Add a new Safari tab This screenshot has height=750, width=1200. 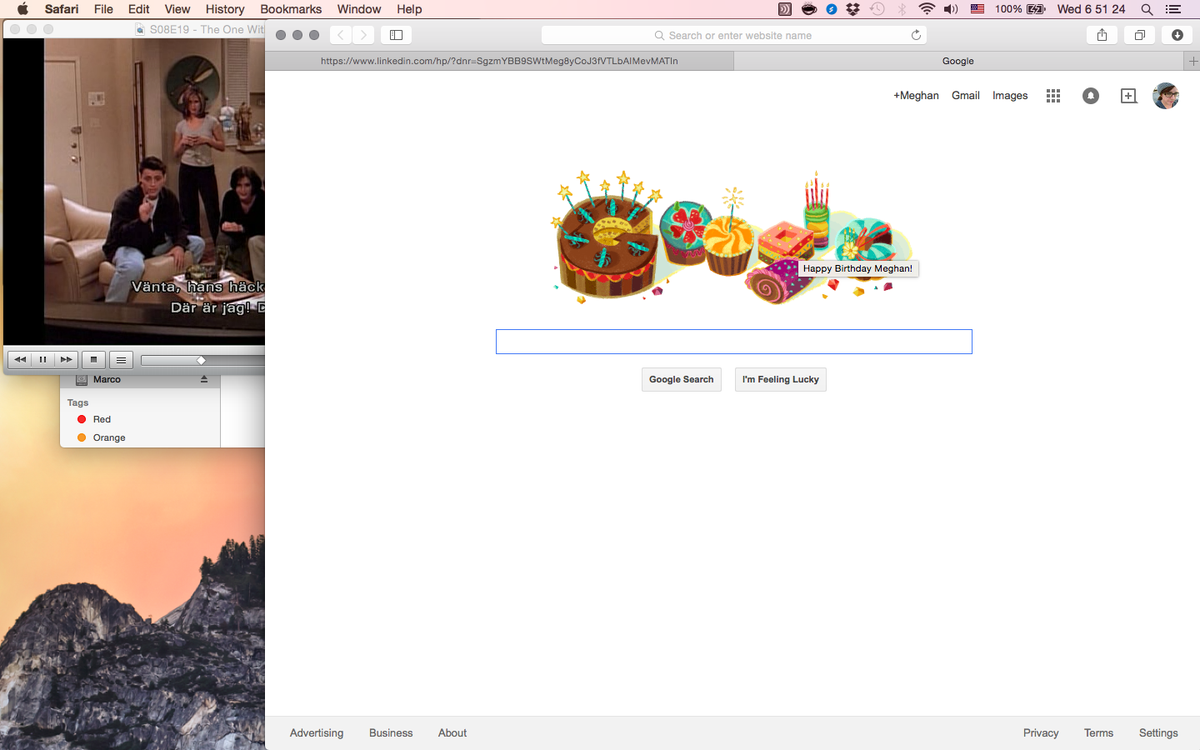click(x=1192, y=61)
